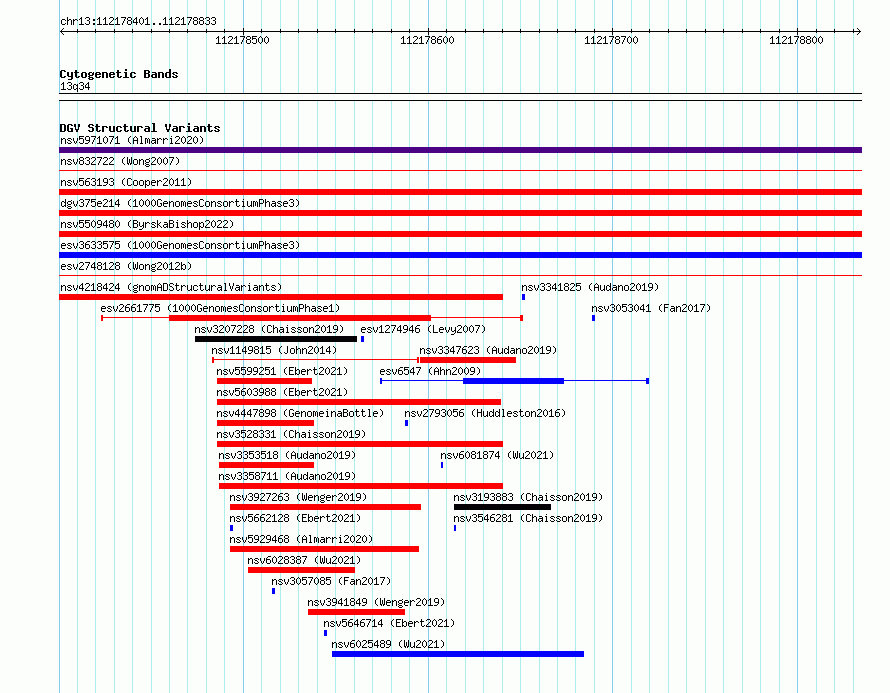Click the small blue nsv3057085 marker
890x693 pixels.
pos(274,591)
